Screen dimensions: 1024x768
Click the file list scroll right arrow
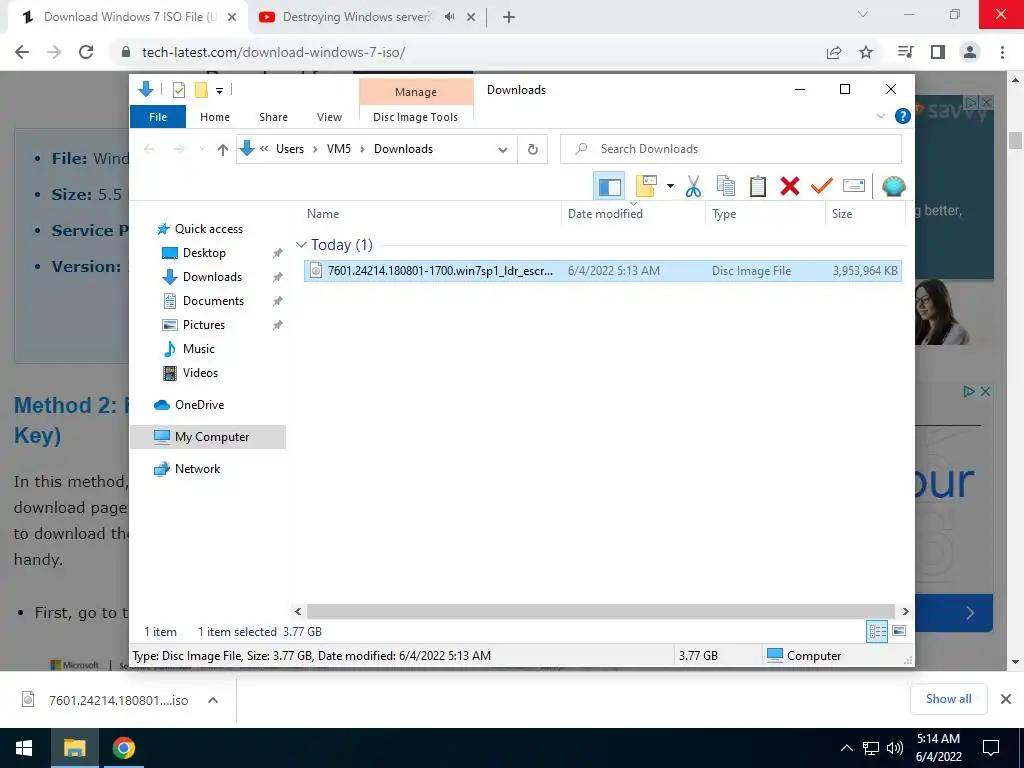pos(905,611)
